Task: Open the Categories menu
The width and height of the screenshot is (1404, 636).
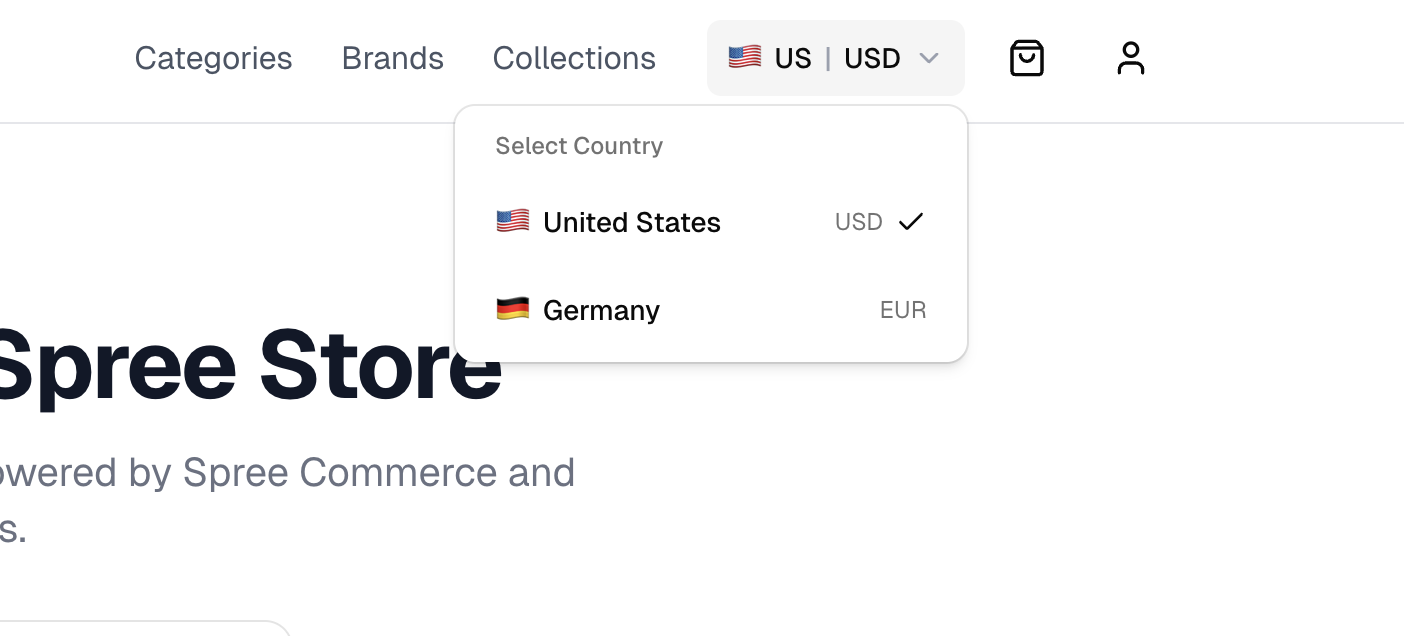Action: (213, 58)
